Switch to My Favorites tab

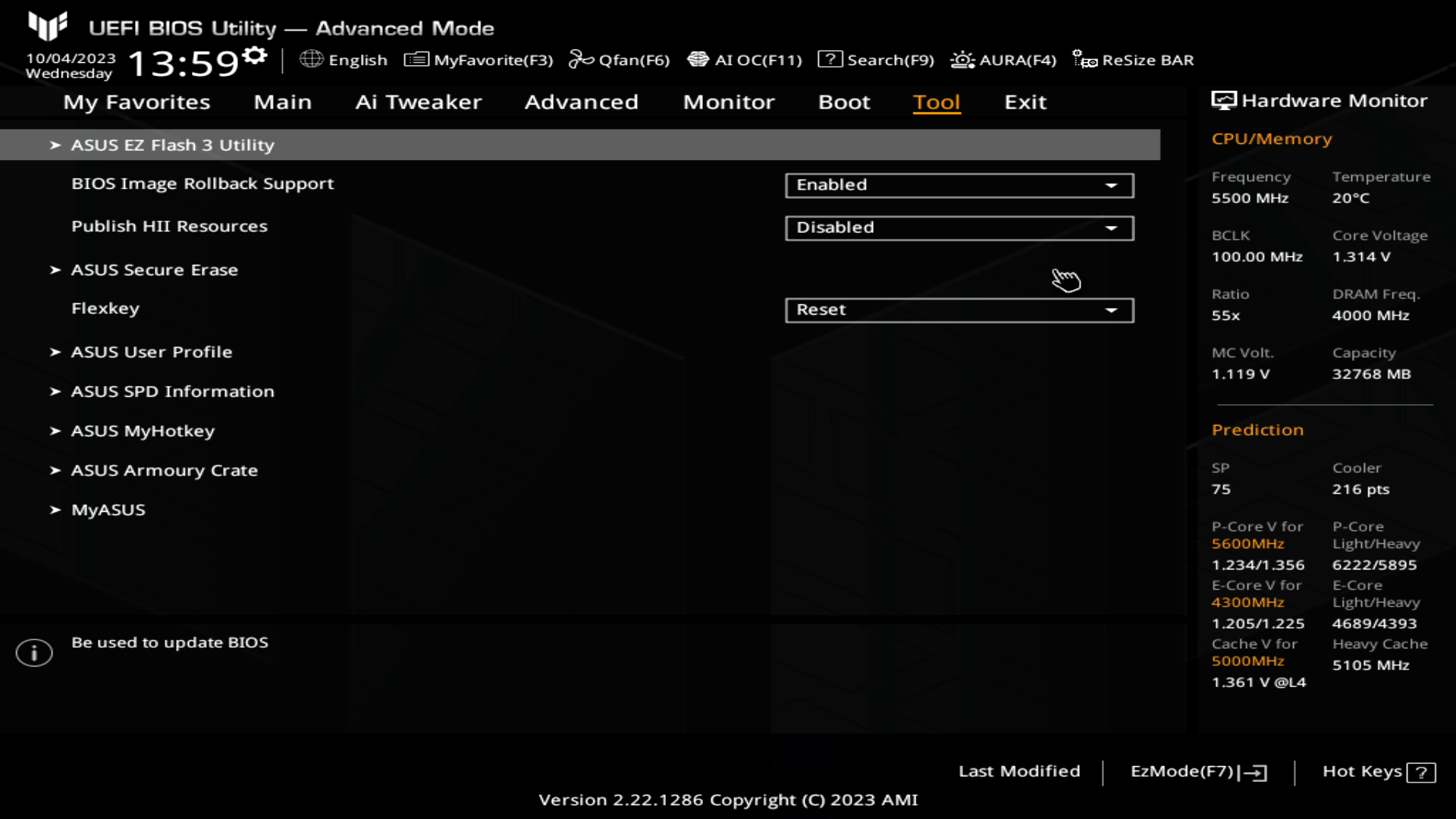[136, 102]
